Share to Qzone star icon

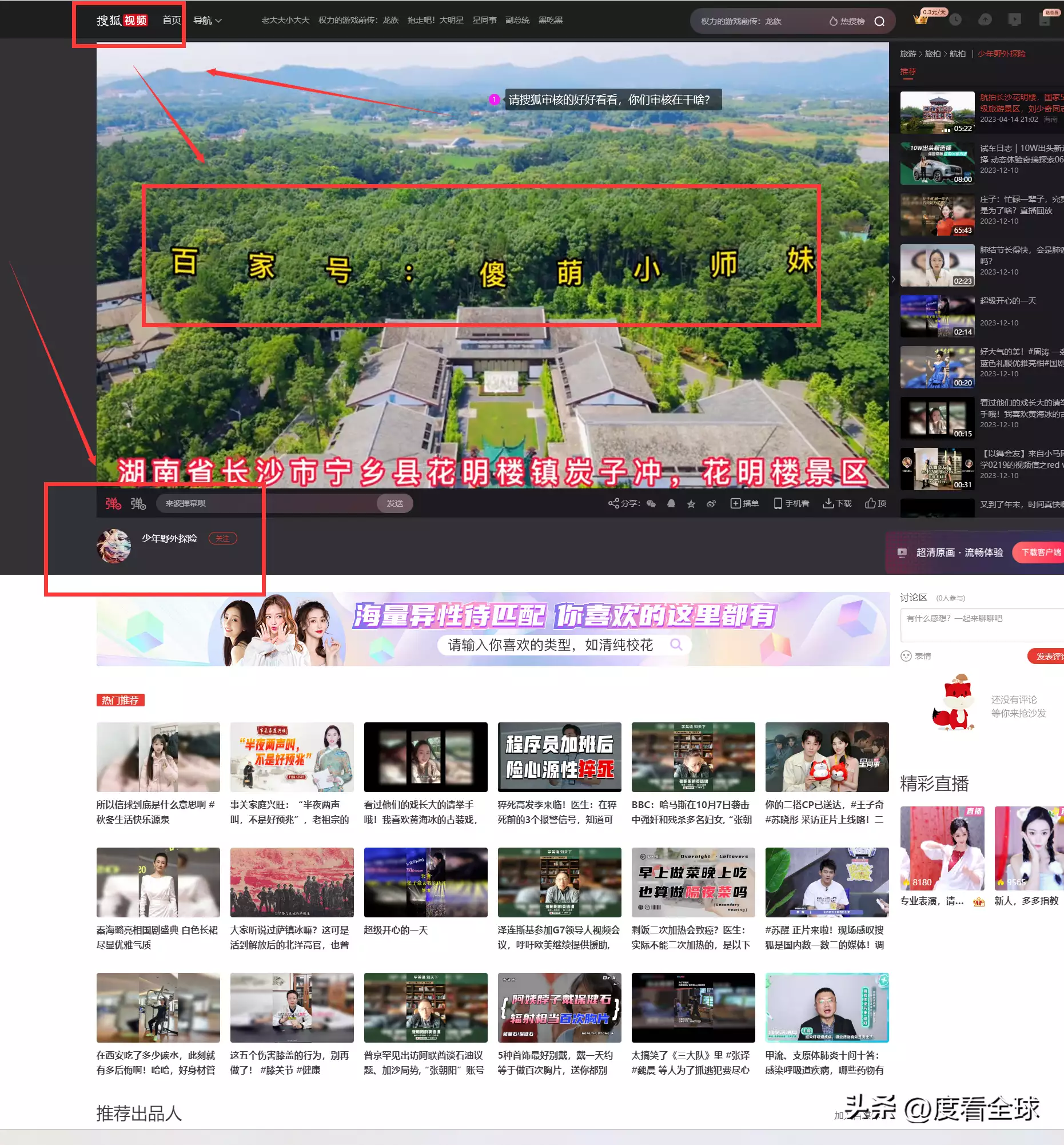point(691,504)
